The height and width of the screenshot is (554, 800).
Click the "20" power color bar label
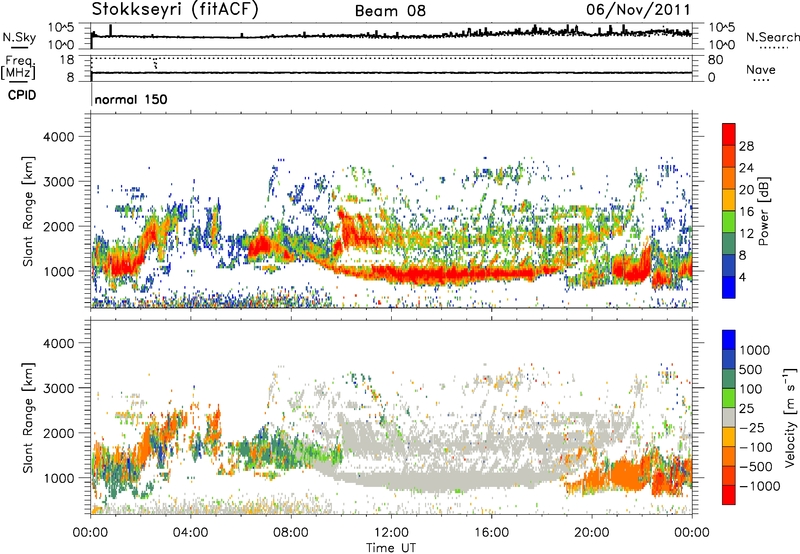[x=746, y=190]
